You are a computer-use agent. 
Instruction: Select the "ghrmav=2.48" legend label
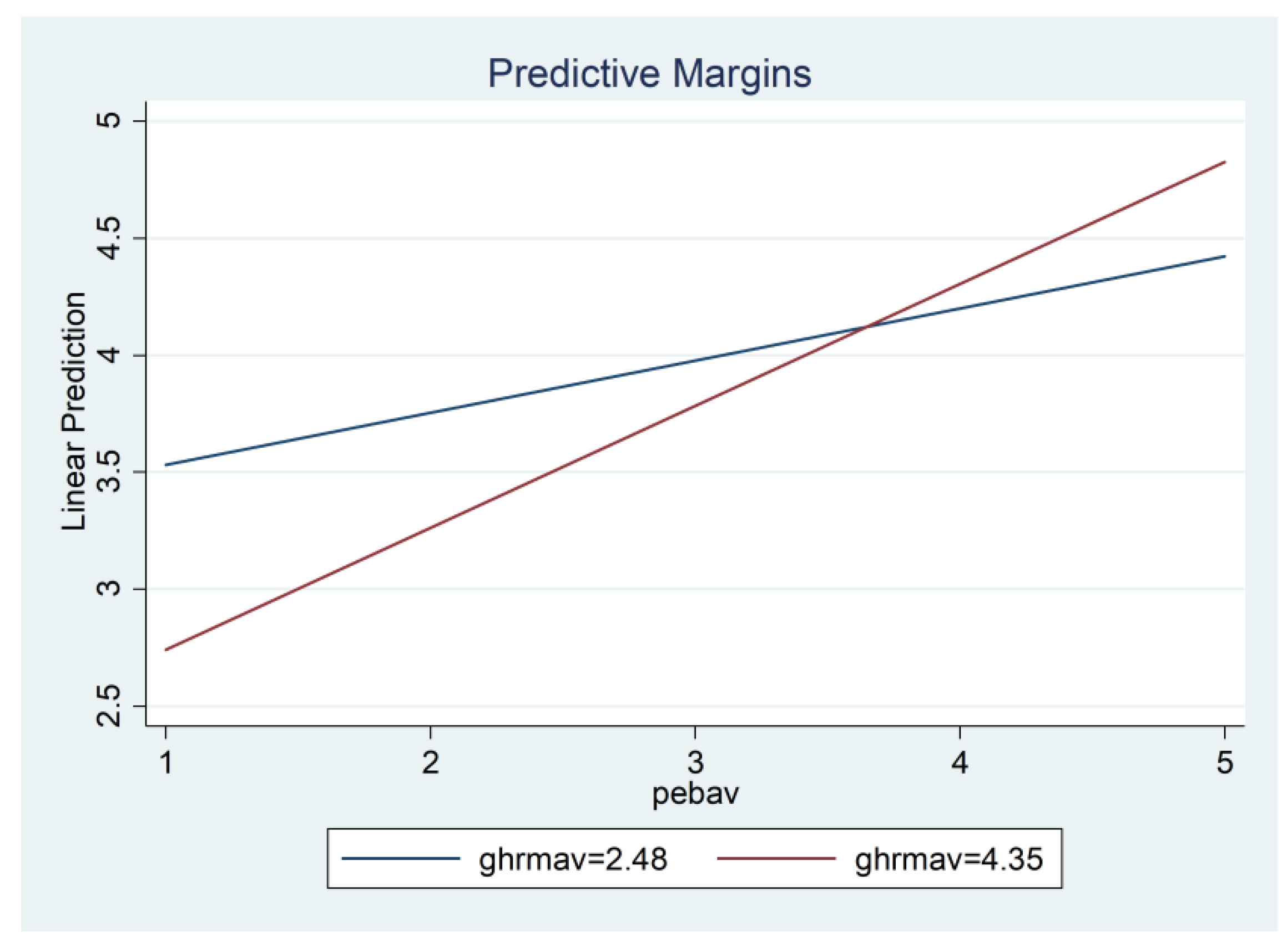pyautogui.click(x=573, y=859)
